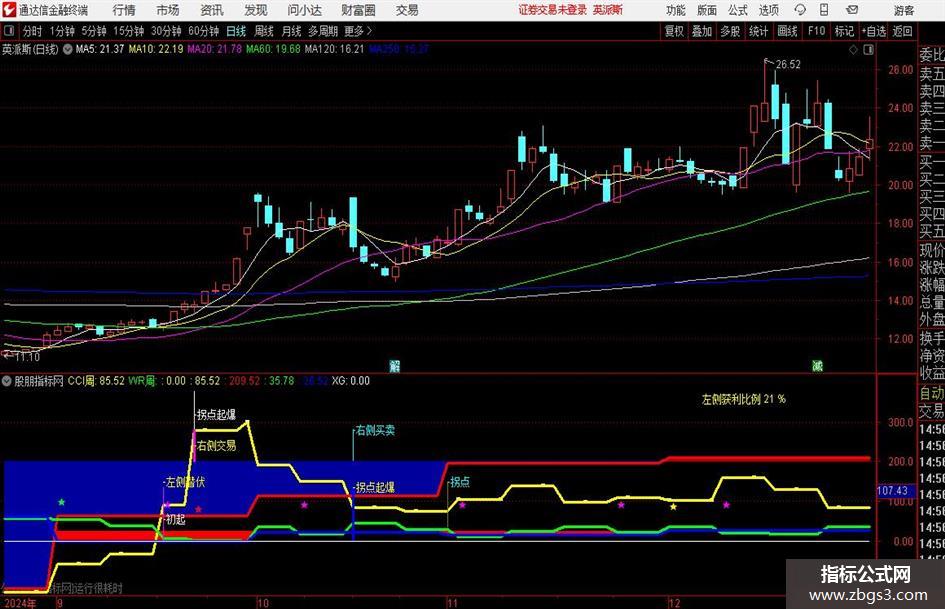
Task: Click the 26.52 high price label
Action: [x=788, y=65]
